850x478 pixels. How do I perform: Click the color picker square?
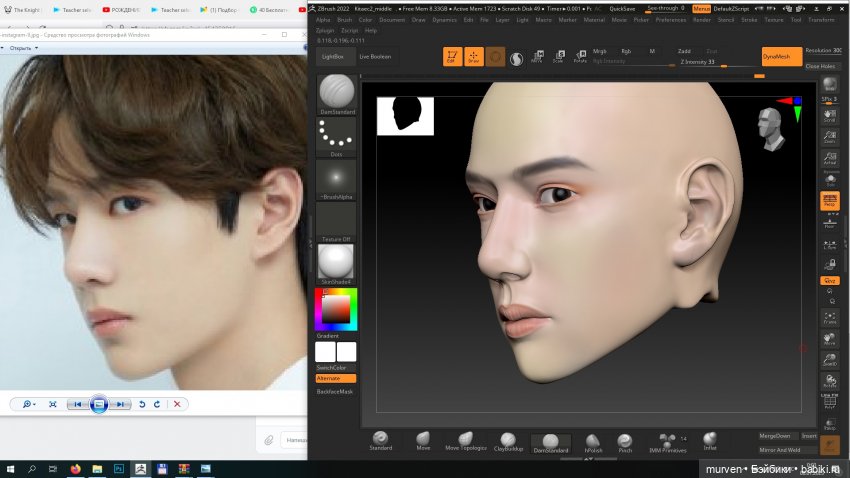336,309
